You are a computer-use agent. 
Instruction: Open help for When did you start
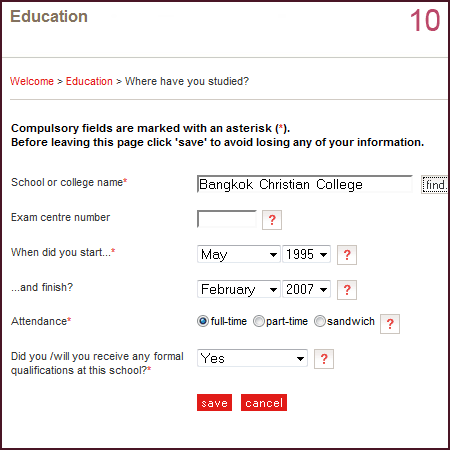pyautogui.click(x=347, y=255)
